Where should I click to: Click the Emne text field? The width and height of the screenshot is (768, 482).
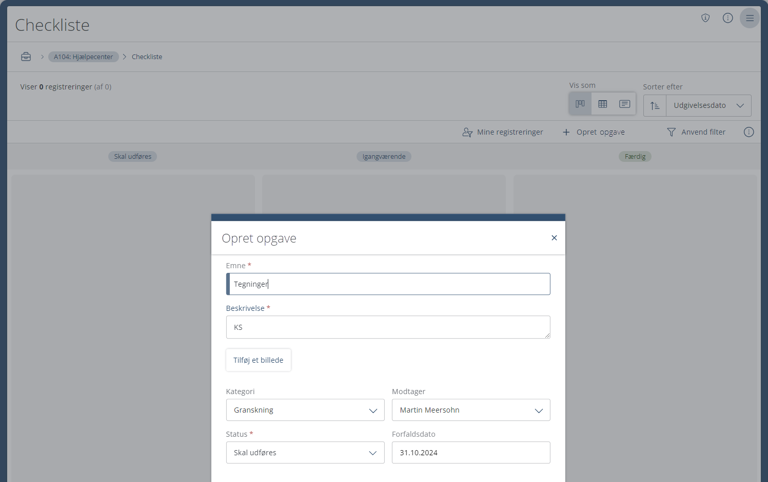click(388, 284)
